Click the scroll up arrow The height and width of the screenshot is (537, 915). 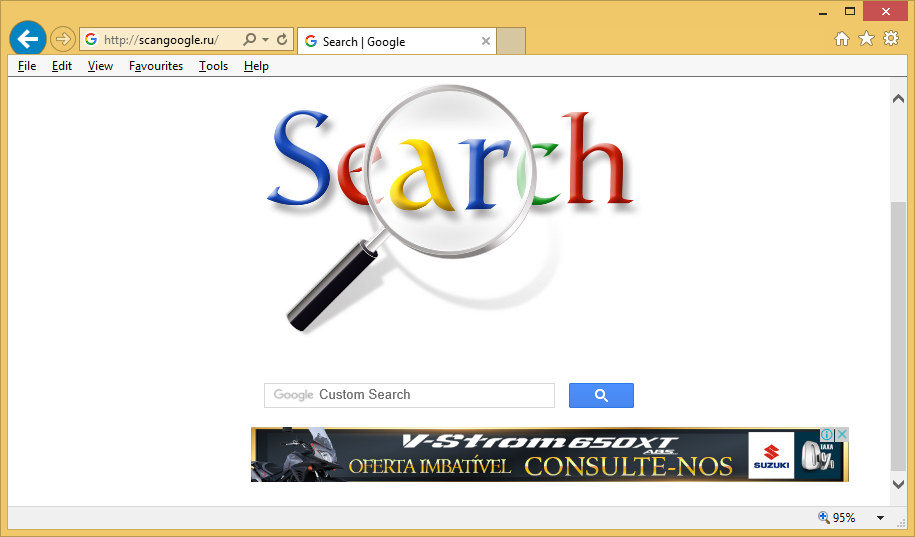click(899, 99)
